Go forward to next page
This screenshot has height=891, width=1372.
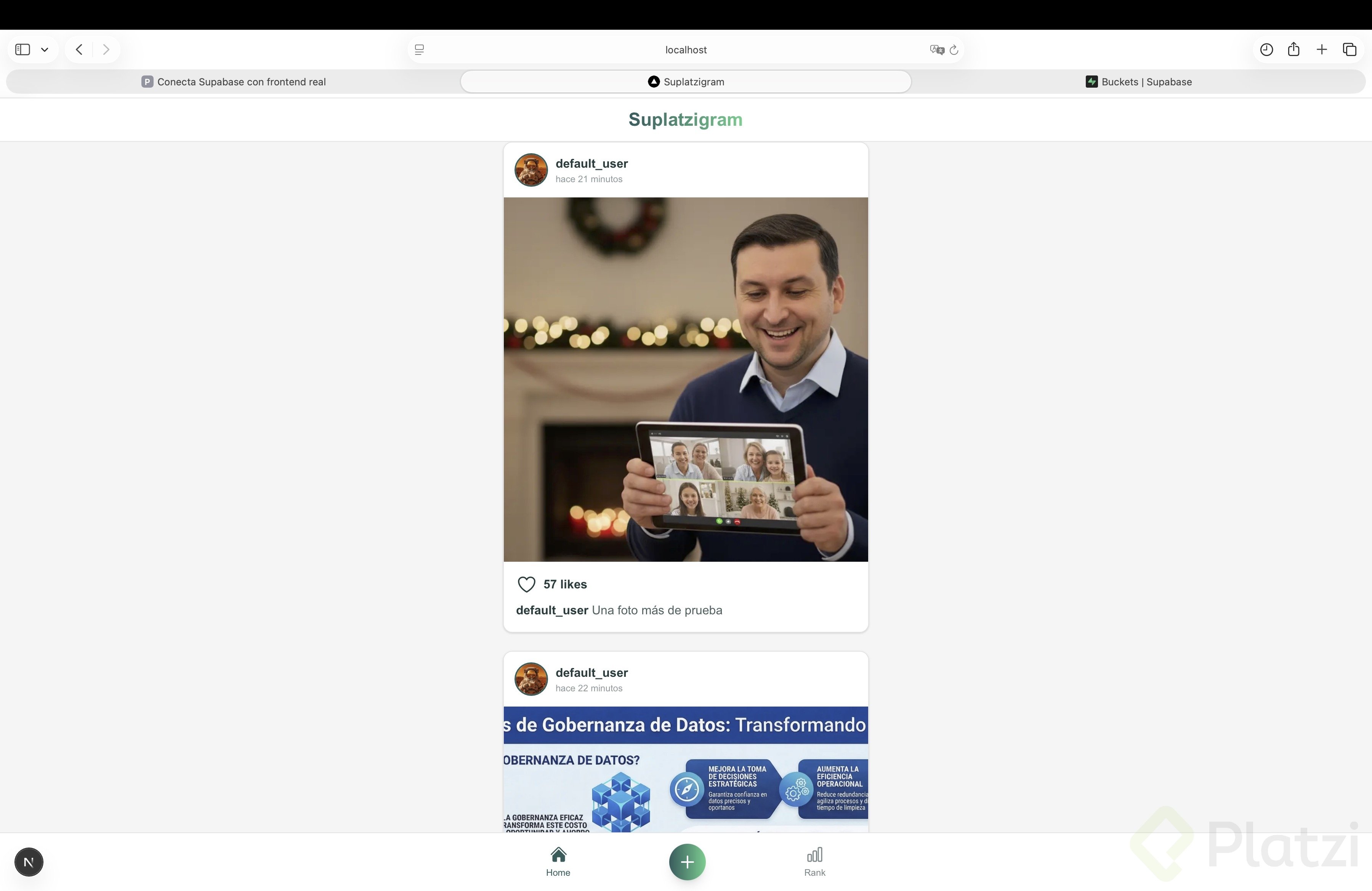tap(106, 50)
